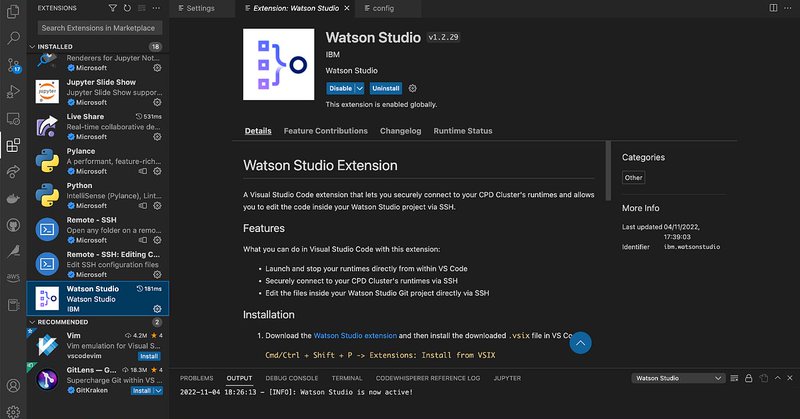The height and width of the screenshot is (419, 800).
Task: Open the Docker view in activity bar
Action: [x=13, y=198]
